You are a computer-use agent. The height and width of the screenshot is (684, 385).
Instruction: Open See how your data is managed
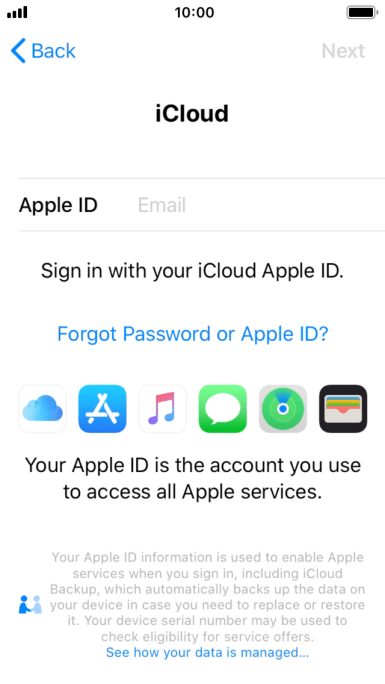(208, 653)
